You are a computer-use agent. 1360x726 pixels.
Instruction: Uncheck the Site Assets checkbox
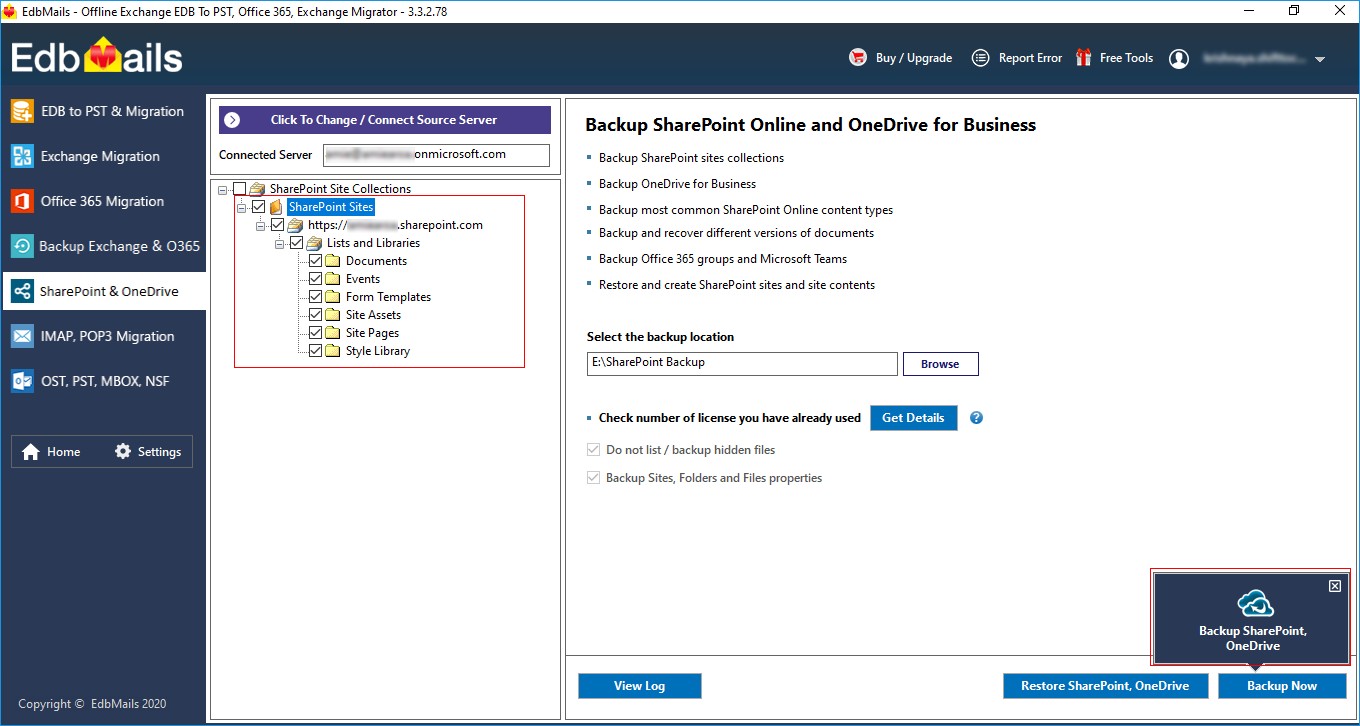tap(315, 315)
